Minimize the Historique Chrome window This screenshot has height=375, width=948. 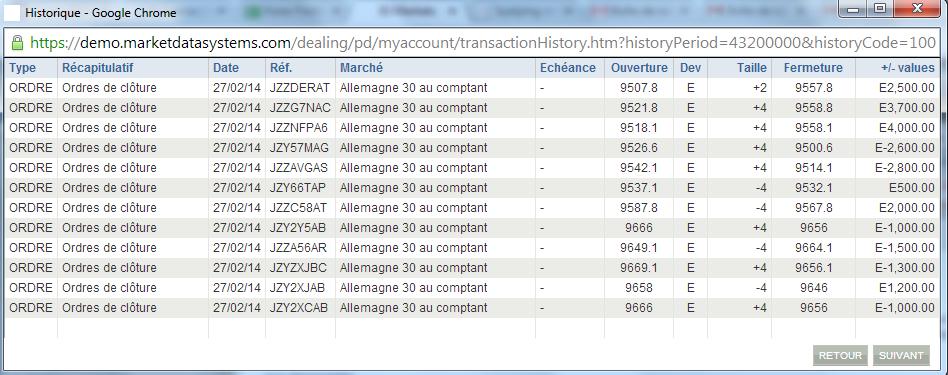[x=854, y=8]
